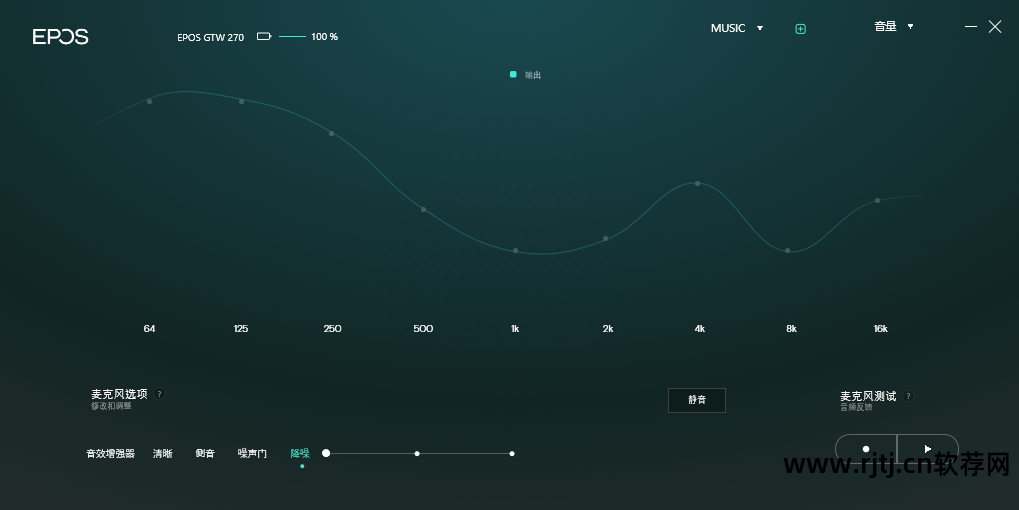Viewport: 1019px width, 510px height.
Task: Set noise reduction slider to maximum point
Action: coord(512,454)
